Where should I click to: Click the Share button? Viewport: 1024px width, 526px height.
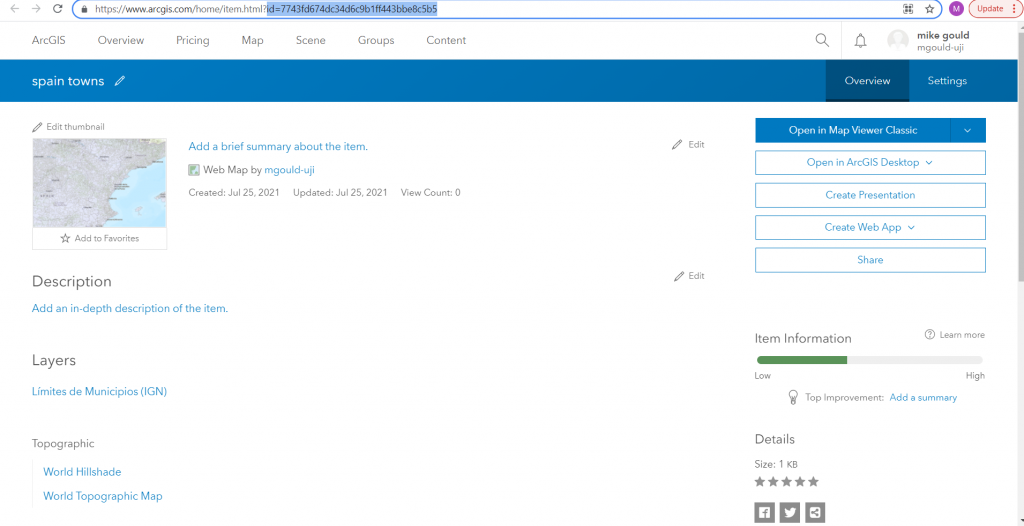(x=870, y=260)
